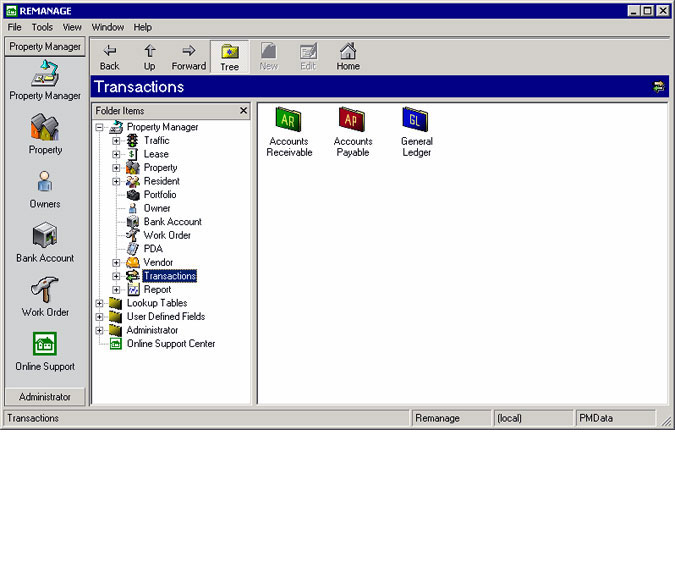The width and height of the screenshot is (675, 576).
Task: Select PDA in the folder tree
Action: [153, 249]
